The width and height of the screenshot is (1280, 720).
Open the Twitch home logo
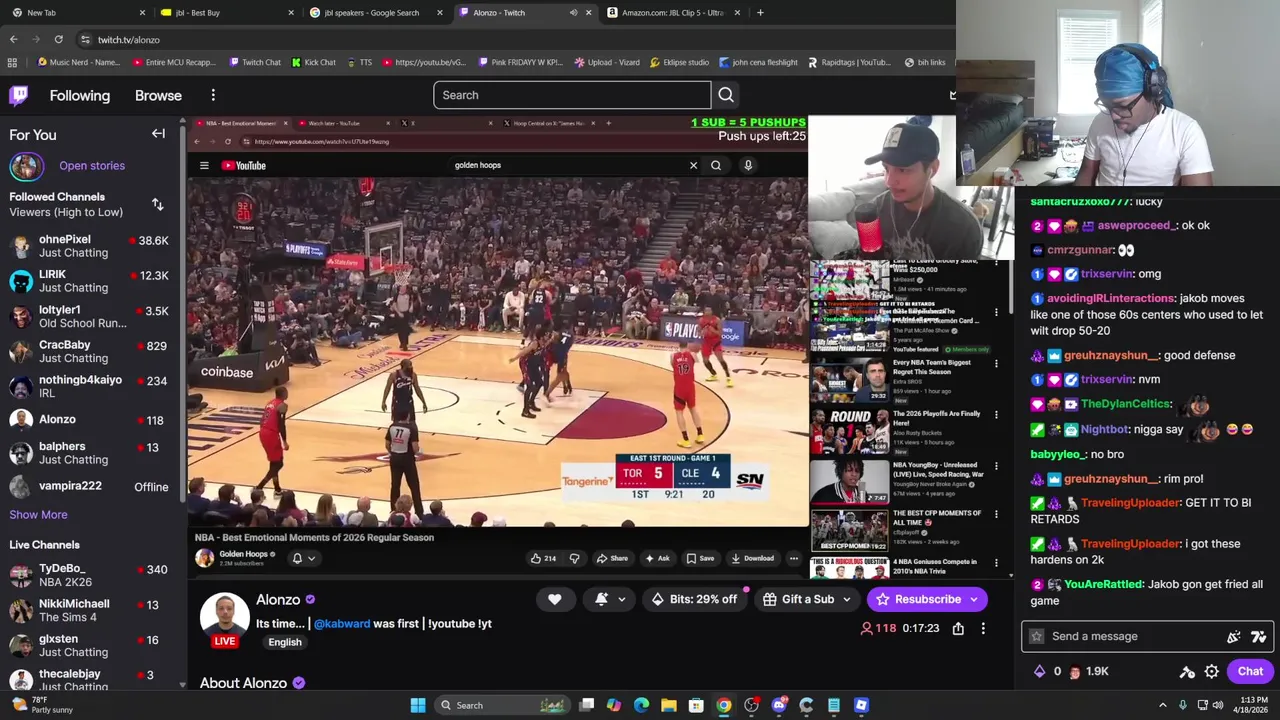click(x=19, y=95)
